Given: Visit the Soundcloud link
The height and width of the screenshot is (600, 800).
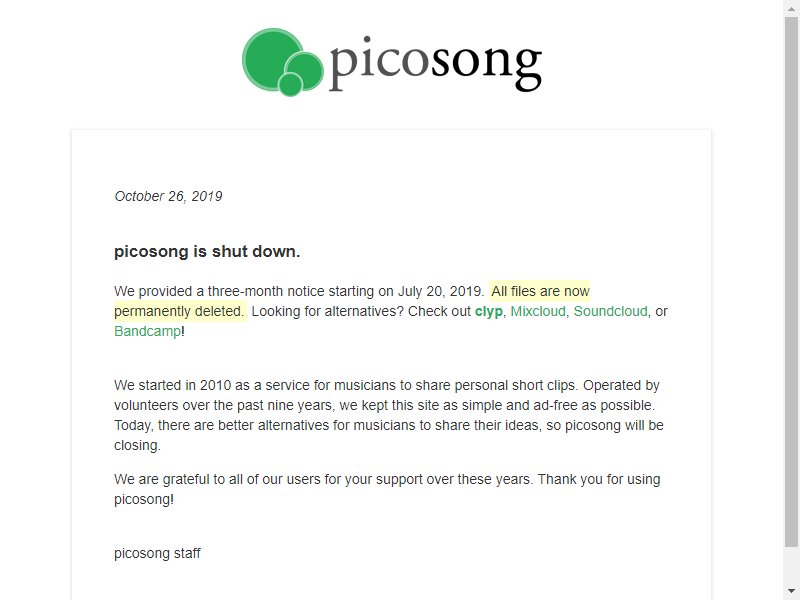Looking at the screenshot, I should coord(610,311).
